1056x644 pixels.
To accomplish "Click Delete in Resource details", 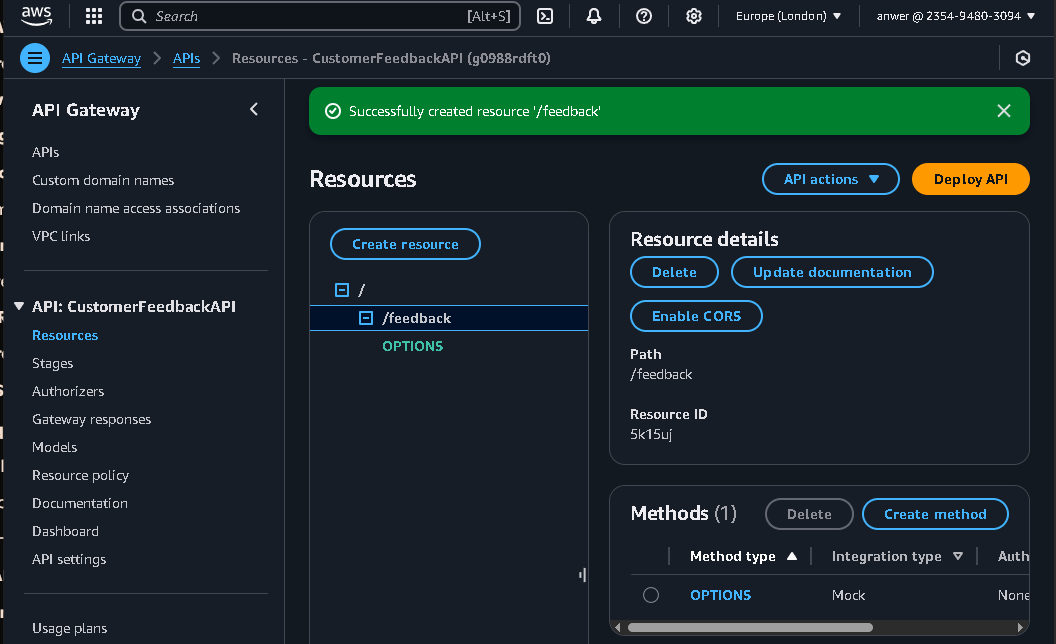I will pos(674,272).
